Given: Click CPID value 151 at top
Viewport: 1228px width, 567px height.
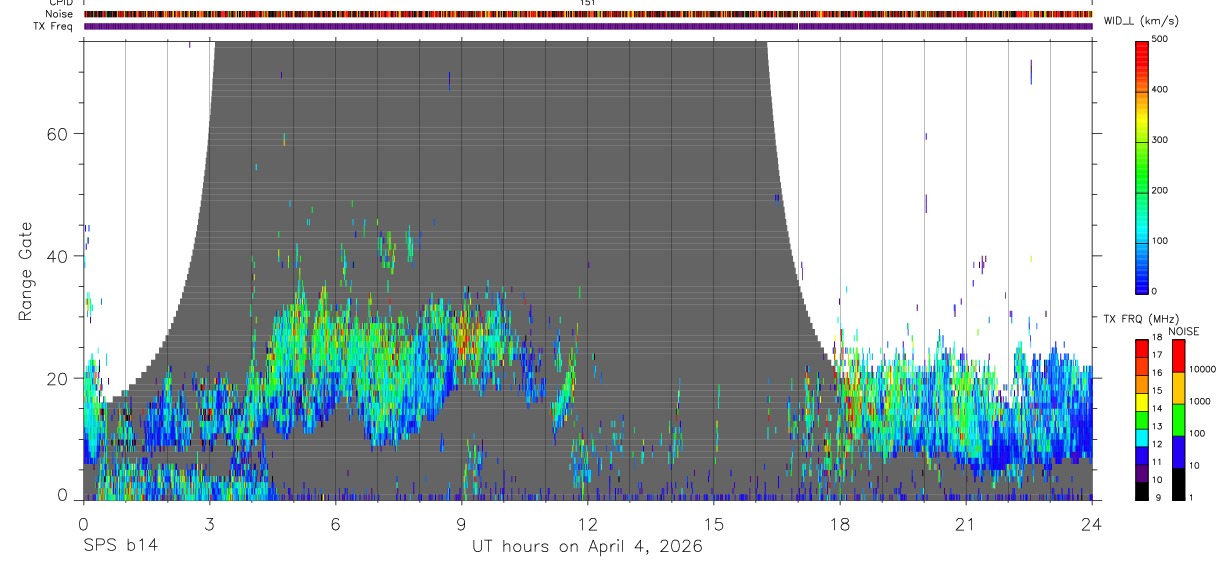Looking at the screenshot, I should [588, 4].
